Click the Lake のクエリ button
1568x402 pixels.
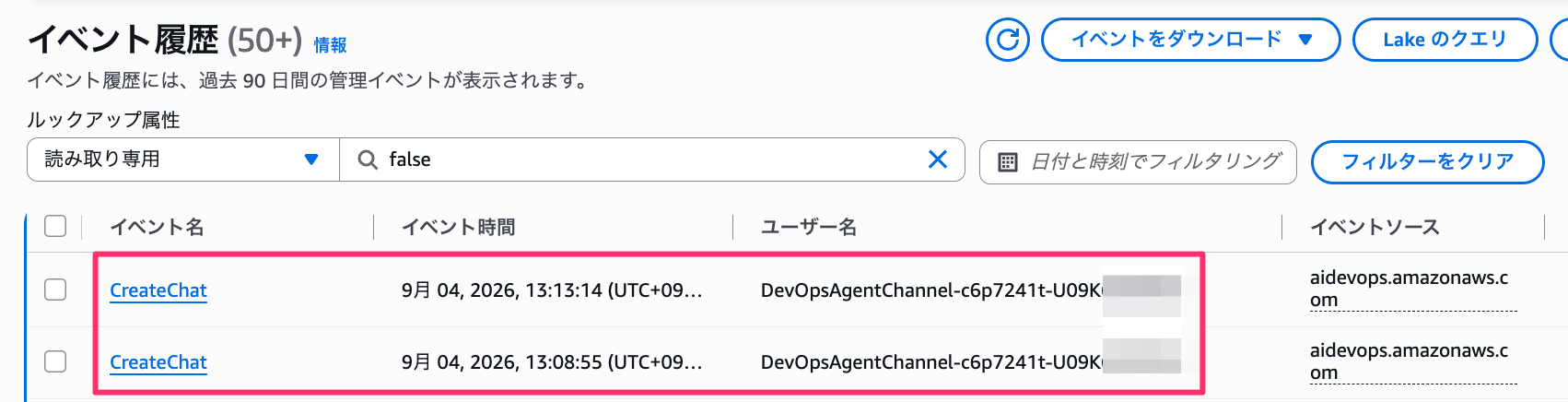(x=1445, y=40)
